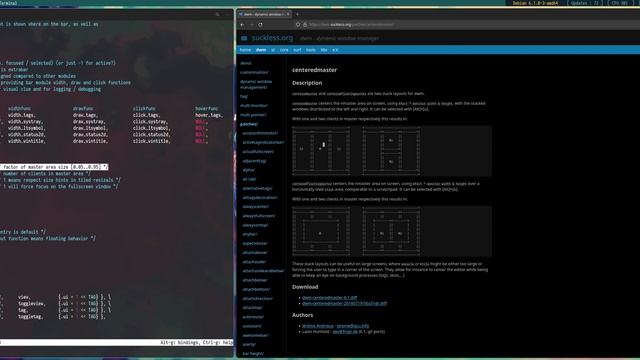Viewport: 640px width, 360px height.
Task: Open the activetagindicatorbar/ patch link
Action: click(x=263, y=142)
